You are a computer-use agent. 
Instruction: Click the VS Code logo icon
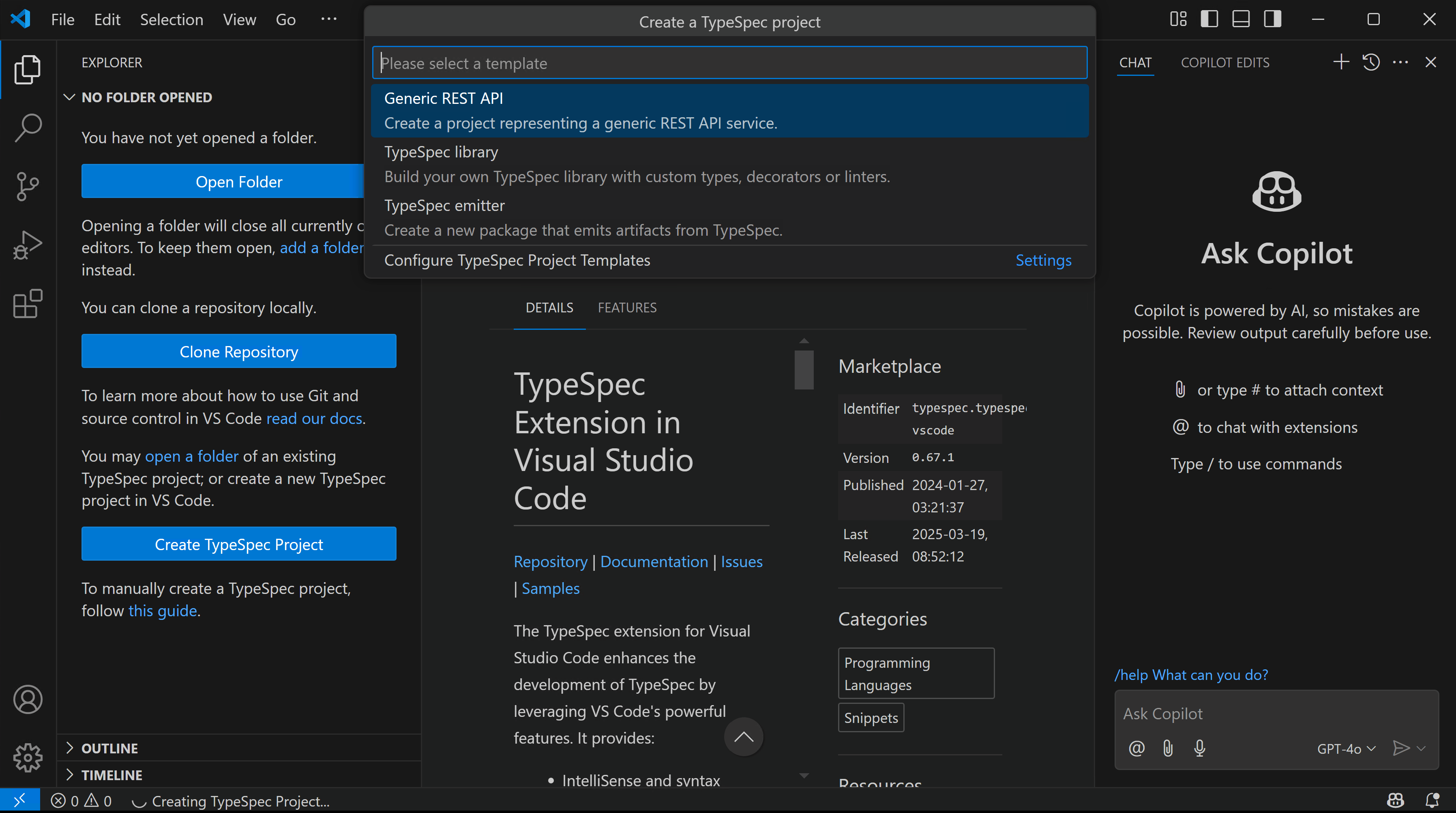point(20,19)
